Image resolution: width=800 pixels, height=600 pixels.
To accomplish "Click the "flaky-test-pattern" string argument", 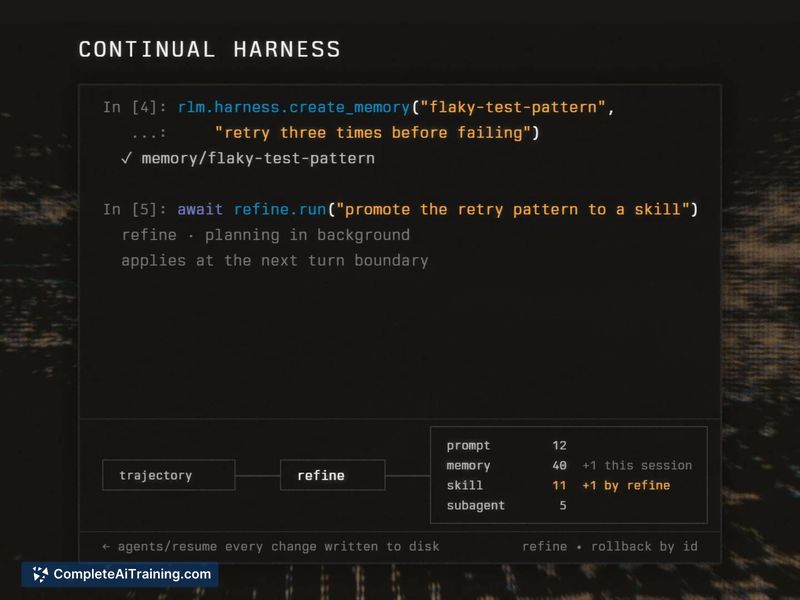I will click(x=512, y=107).
